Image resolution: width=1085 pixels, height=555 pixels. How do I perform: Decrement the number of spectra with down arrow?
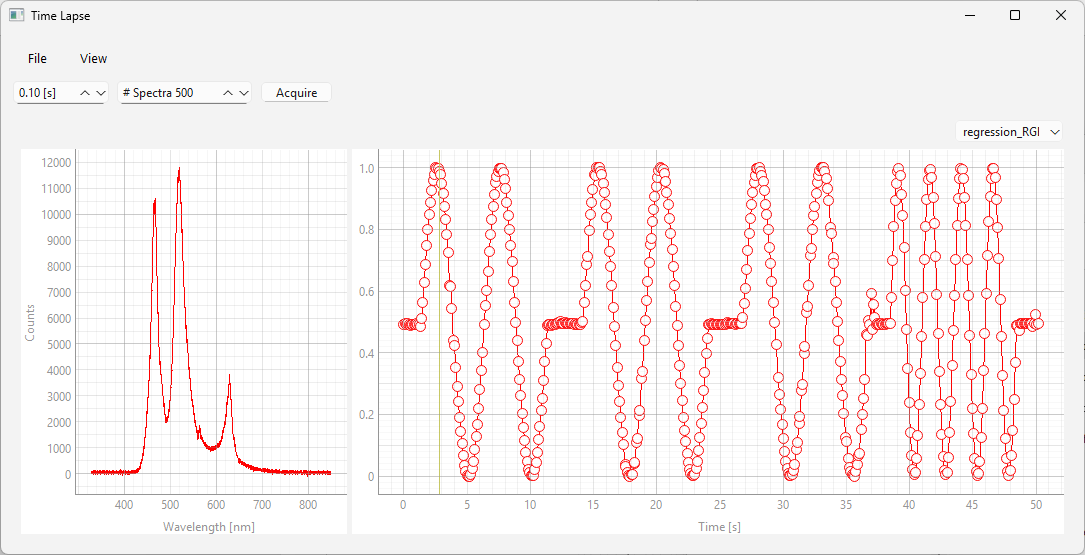coord(243,93)
